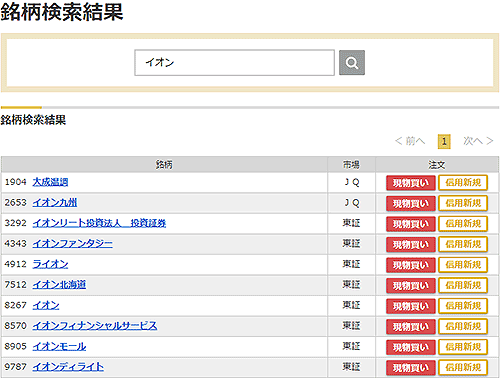Open the イオンリート投資法人 投資証券 link

click(99, 223)
